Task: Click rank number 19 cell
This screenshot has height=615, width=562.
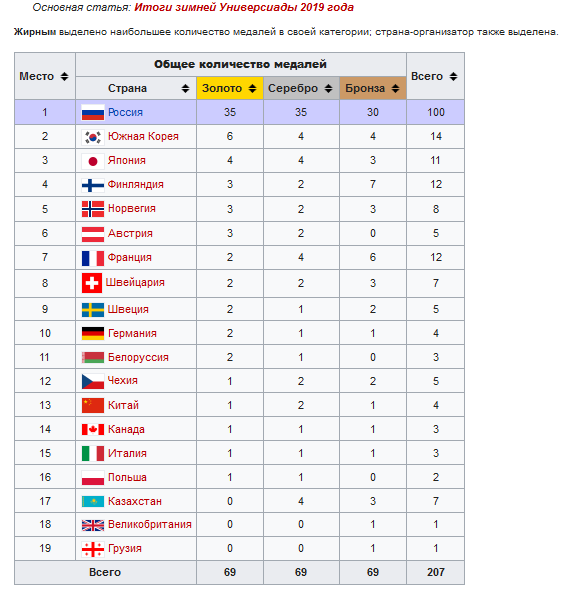Action: coord(45,549)
